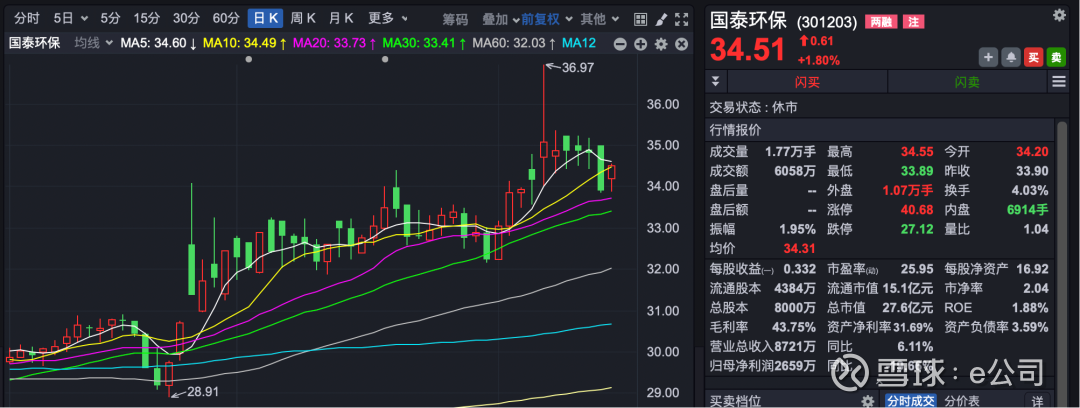The image size is (1080, 408).
Task: Click the 28.91 low price marker
Action: pos(203,394)
